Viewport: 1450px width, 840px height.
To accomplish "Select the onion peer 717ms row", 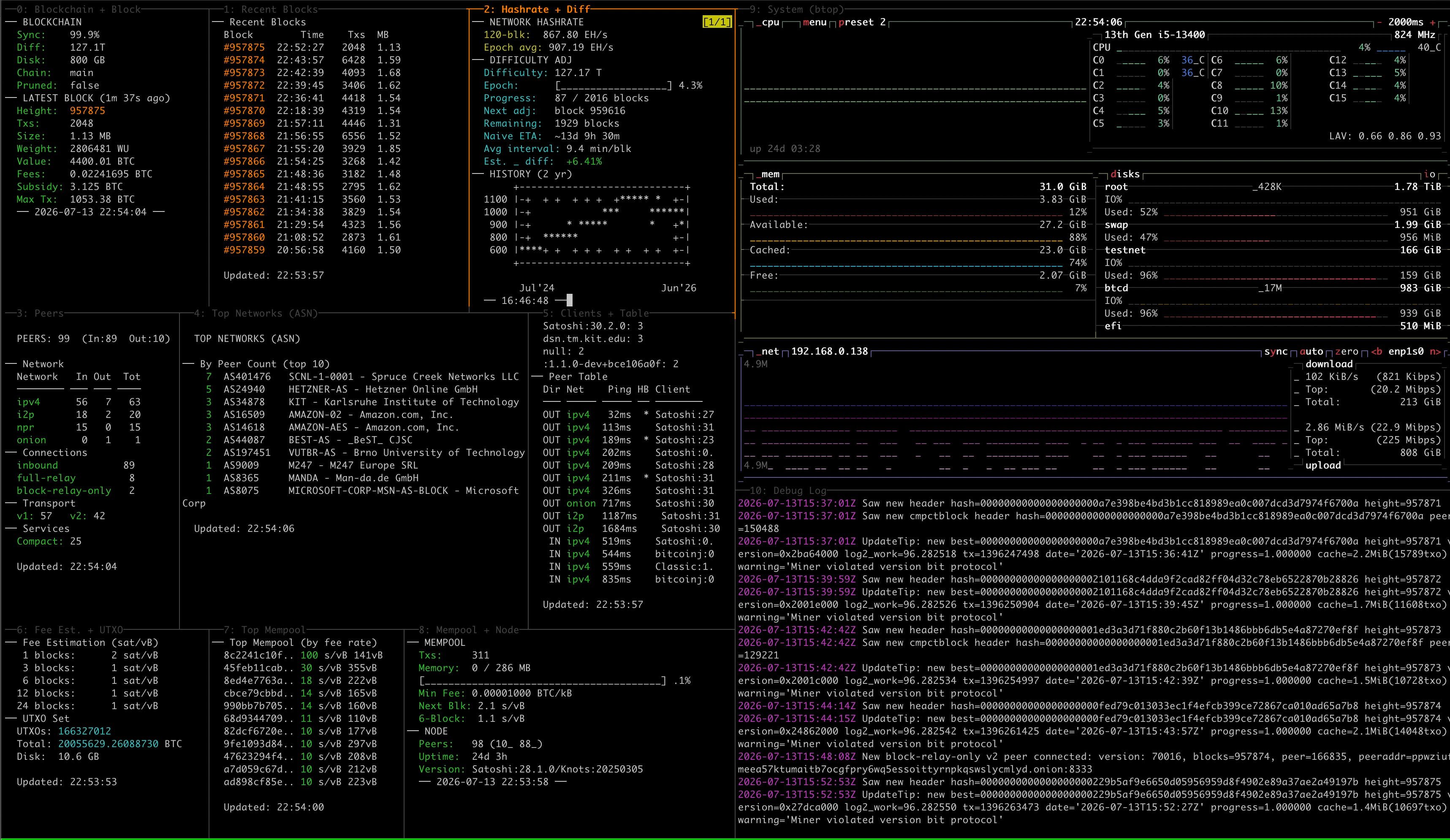I will (x=628, y=504).
